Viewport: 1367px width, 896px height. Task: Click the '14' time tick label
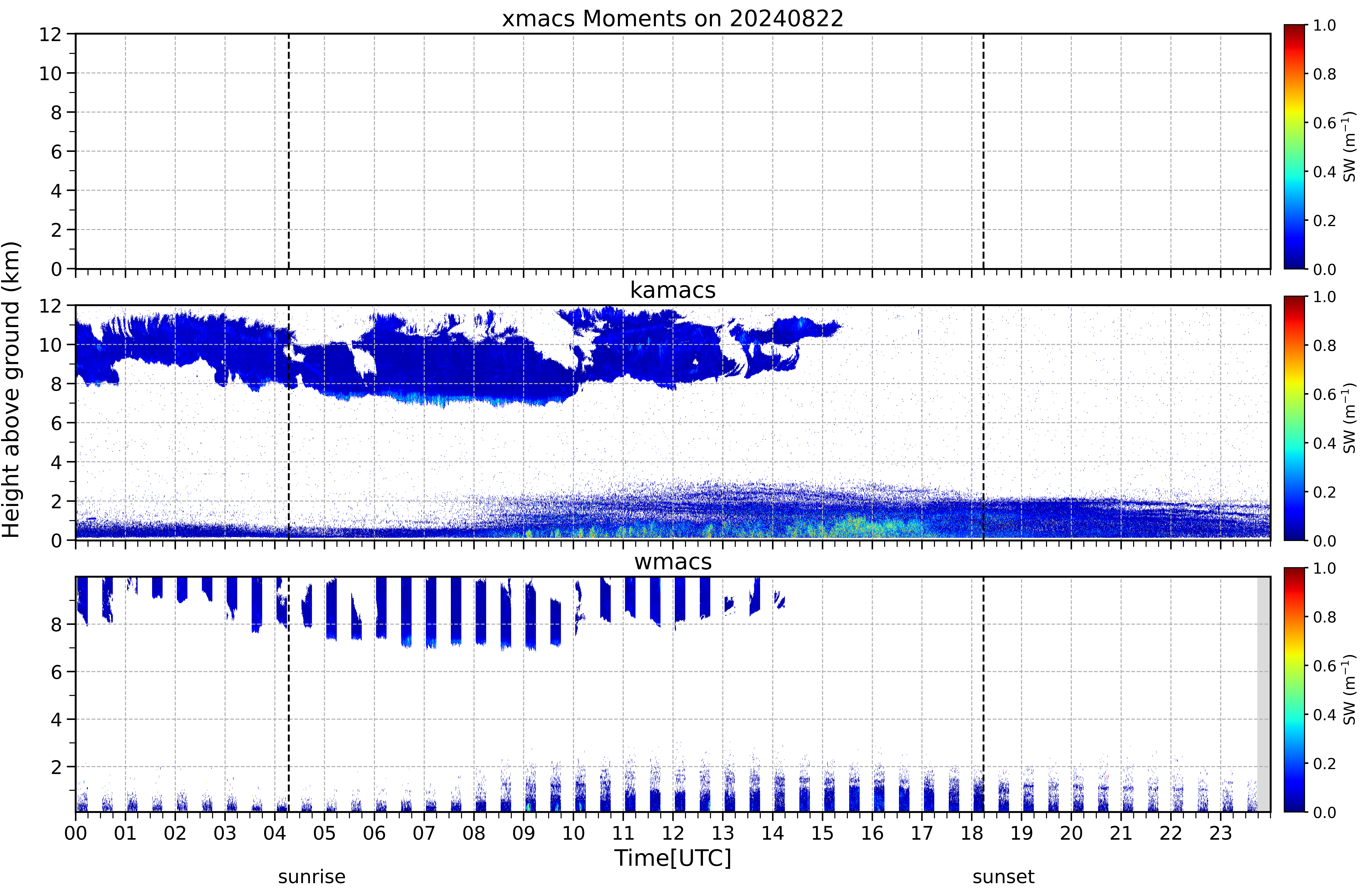(773, 833)
